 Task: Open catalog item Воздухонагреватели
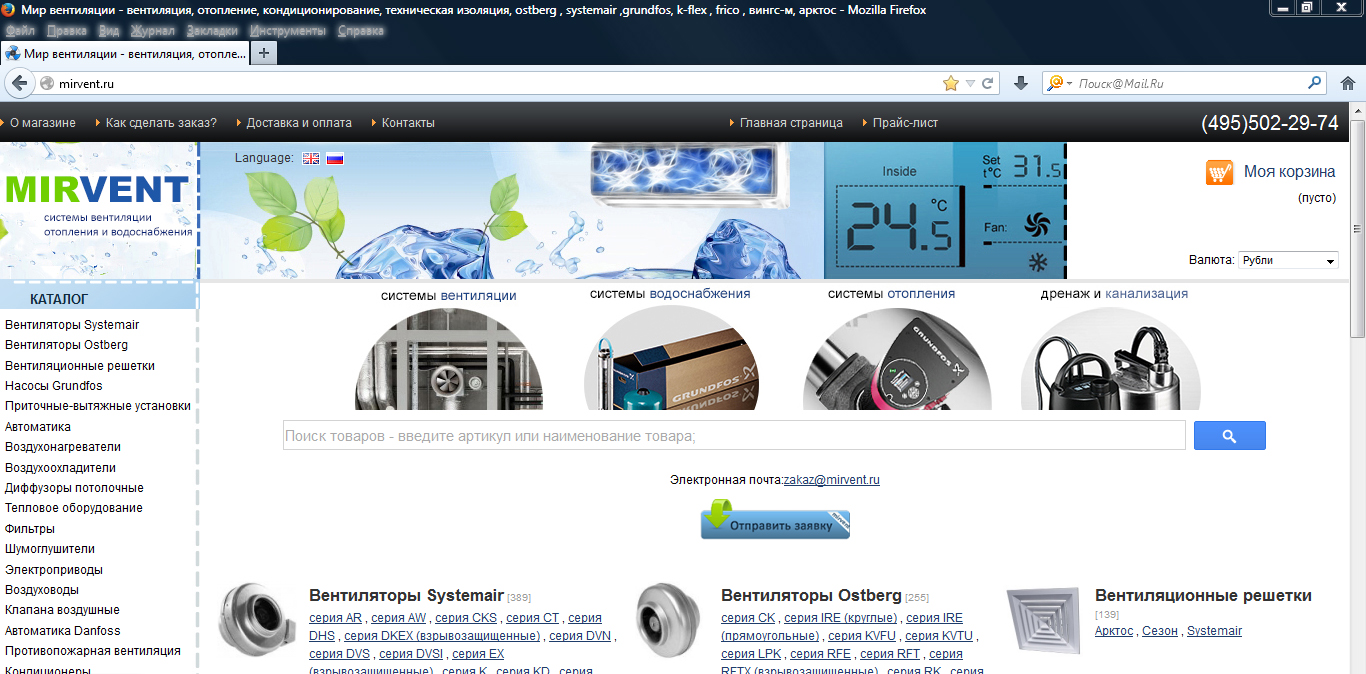pyautogui.click(x=63, y=447)
